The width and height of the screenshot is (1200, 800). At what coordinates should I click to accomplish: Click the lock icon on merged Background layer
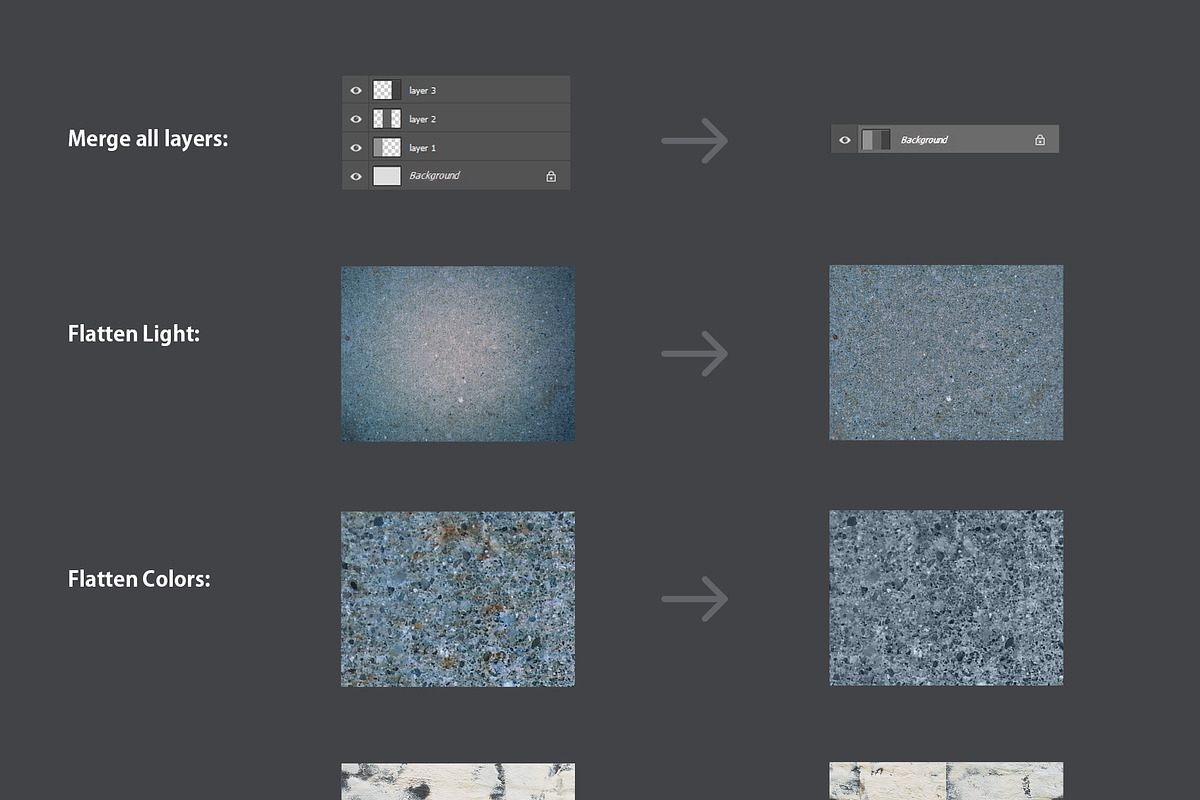pos(1040,140)
